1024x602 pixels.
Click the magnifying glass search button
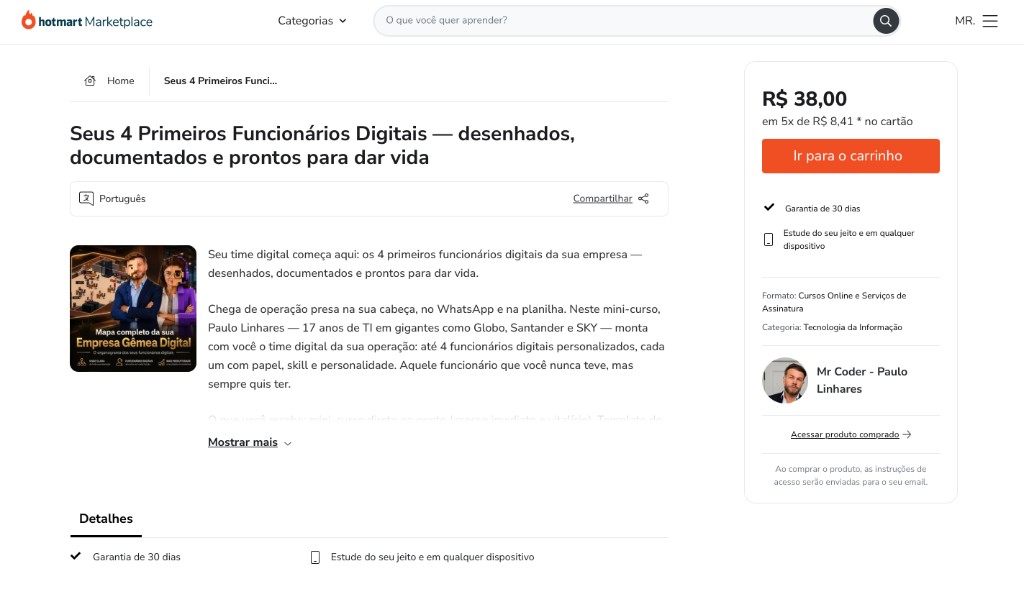pos(886,21)
